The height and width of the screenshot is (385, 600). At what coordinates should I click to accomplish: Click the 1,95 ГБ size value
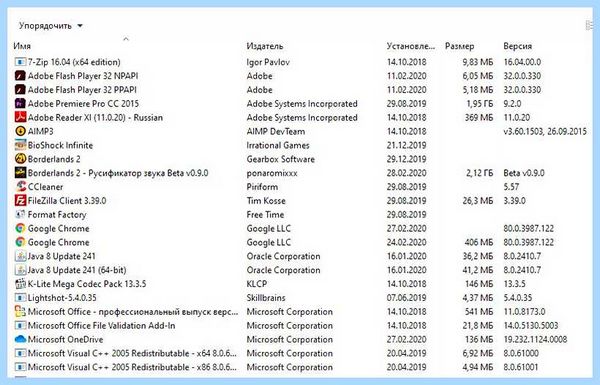(x=479, y=103)
